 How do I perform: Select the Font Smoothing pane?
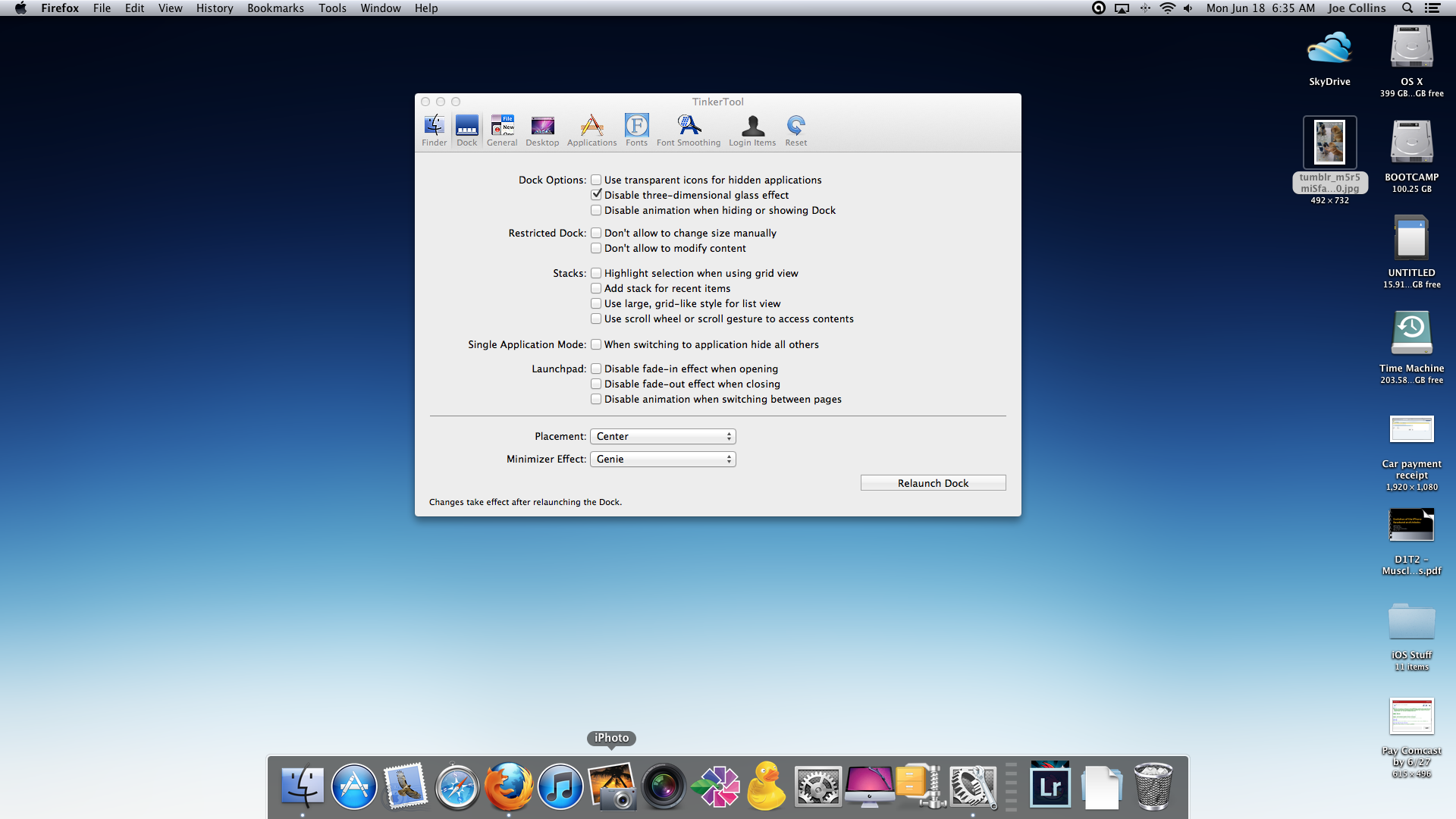click(688, 130)
